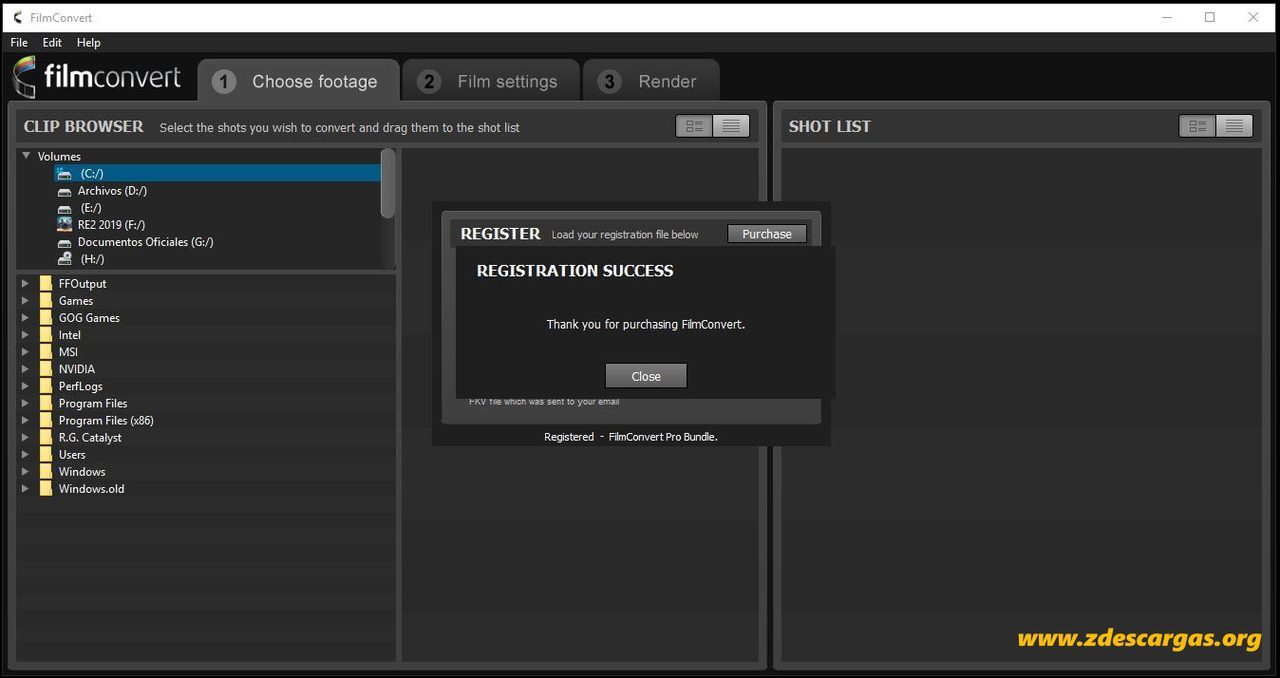Expand the Windows.old folder arrow
This screenshot has height=678, width=1280.
[25, 488]
